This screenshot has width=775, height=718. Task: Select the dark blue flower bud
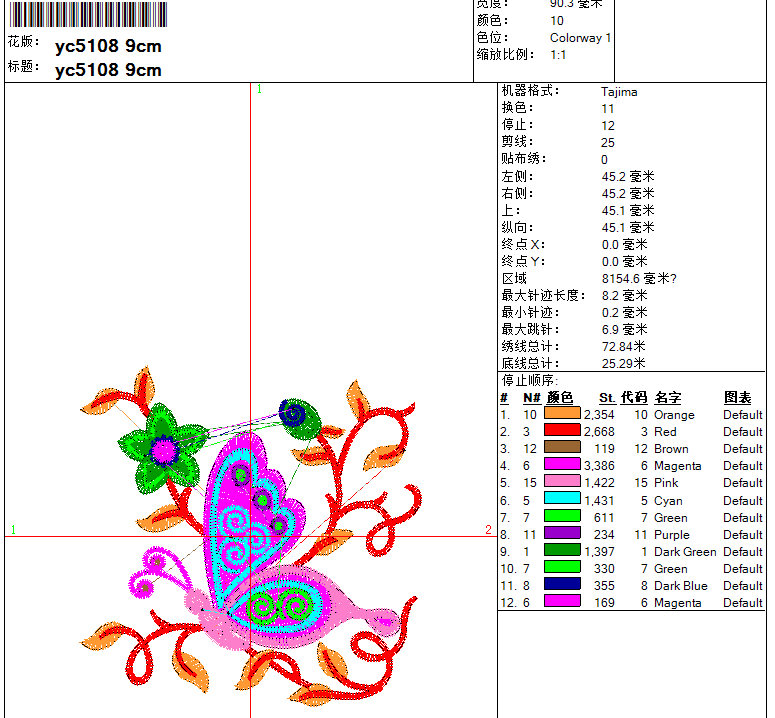point(295,412)
